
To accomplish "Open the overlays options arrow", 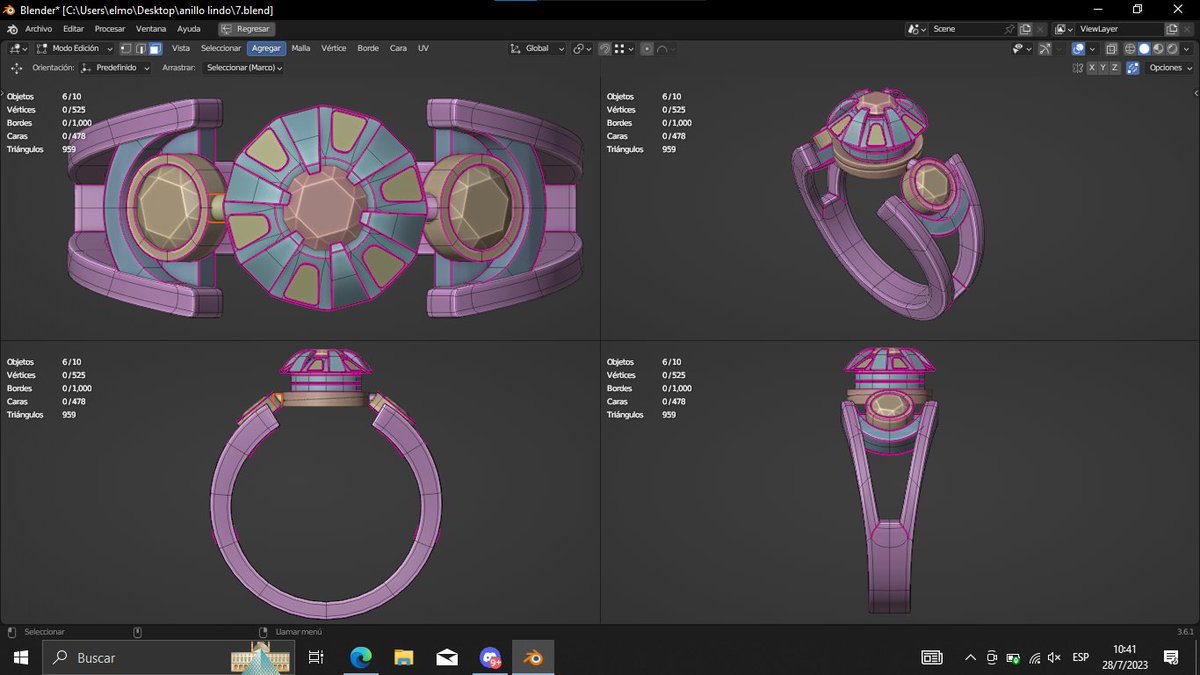I will click(1092, 49).
